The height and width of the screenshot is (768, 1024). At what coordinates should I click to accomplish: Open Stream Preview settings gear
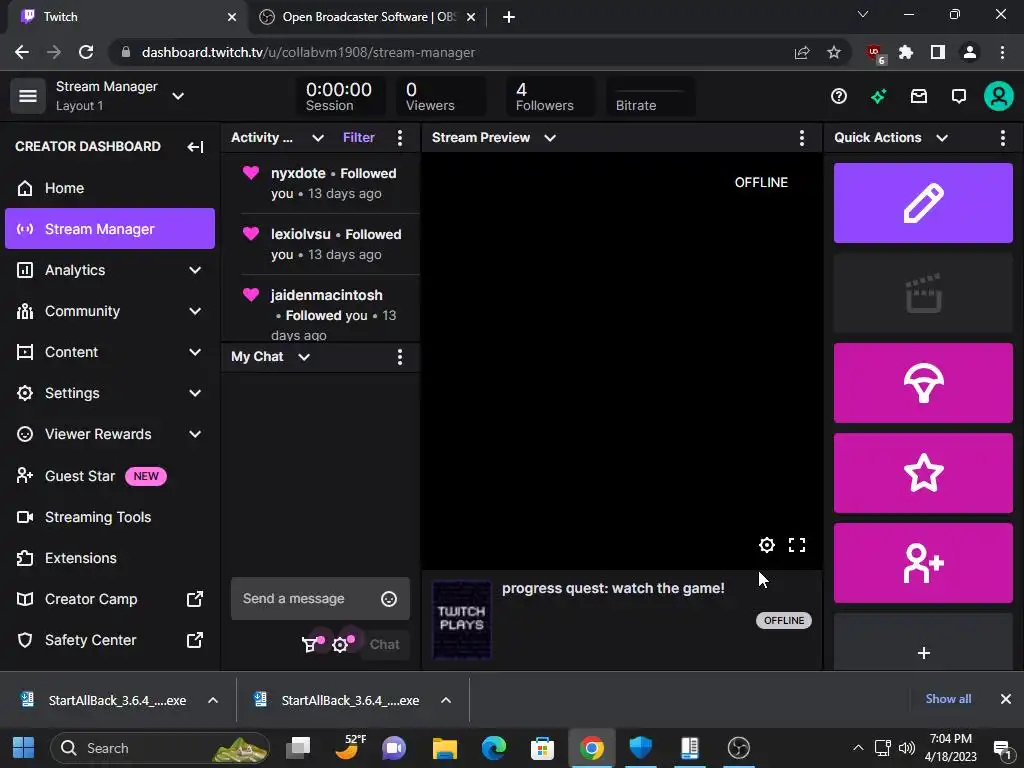point(767,545)
